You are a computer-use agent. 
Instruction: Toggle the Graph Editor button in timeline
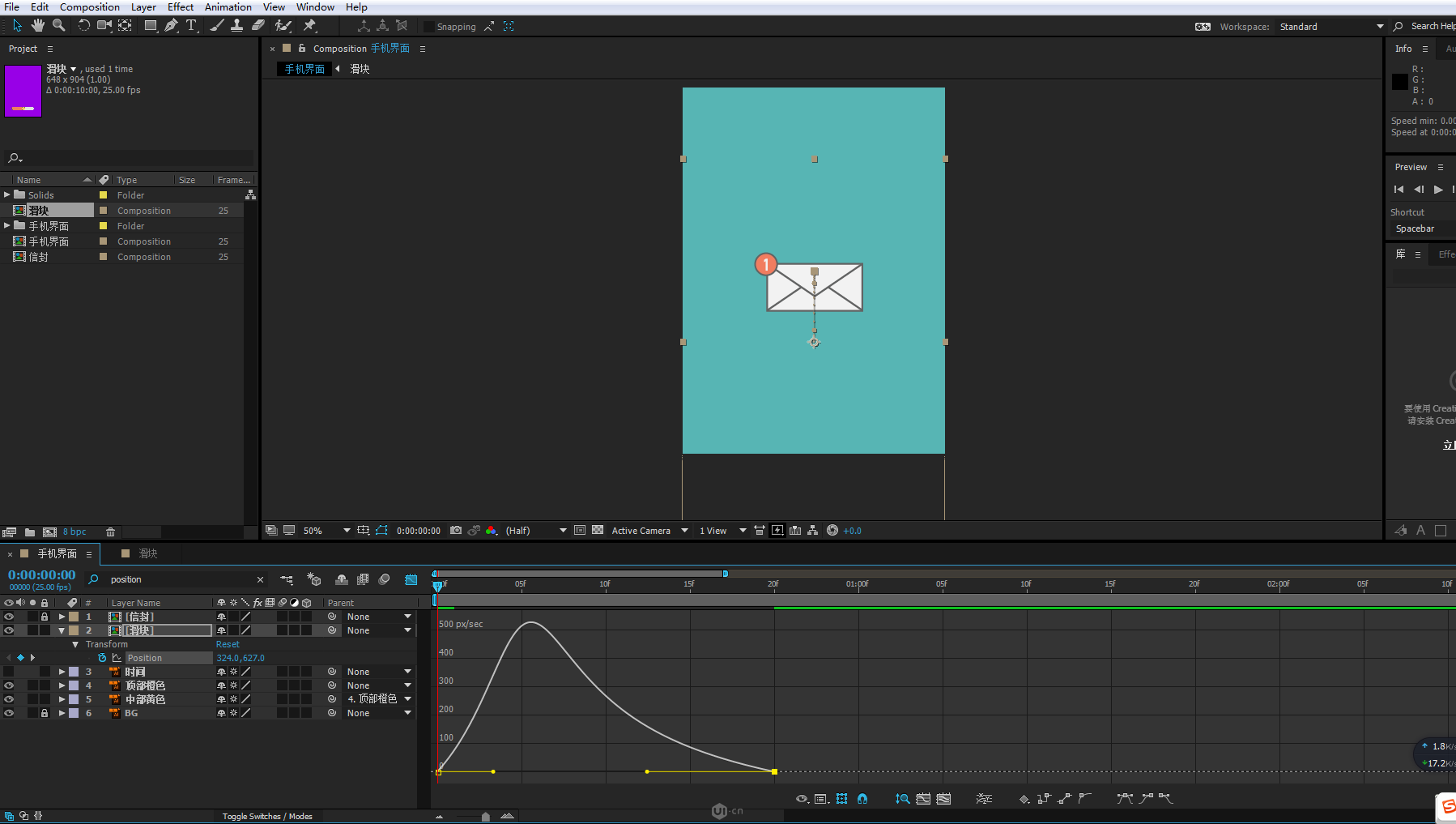tap(411, 579)
